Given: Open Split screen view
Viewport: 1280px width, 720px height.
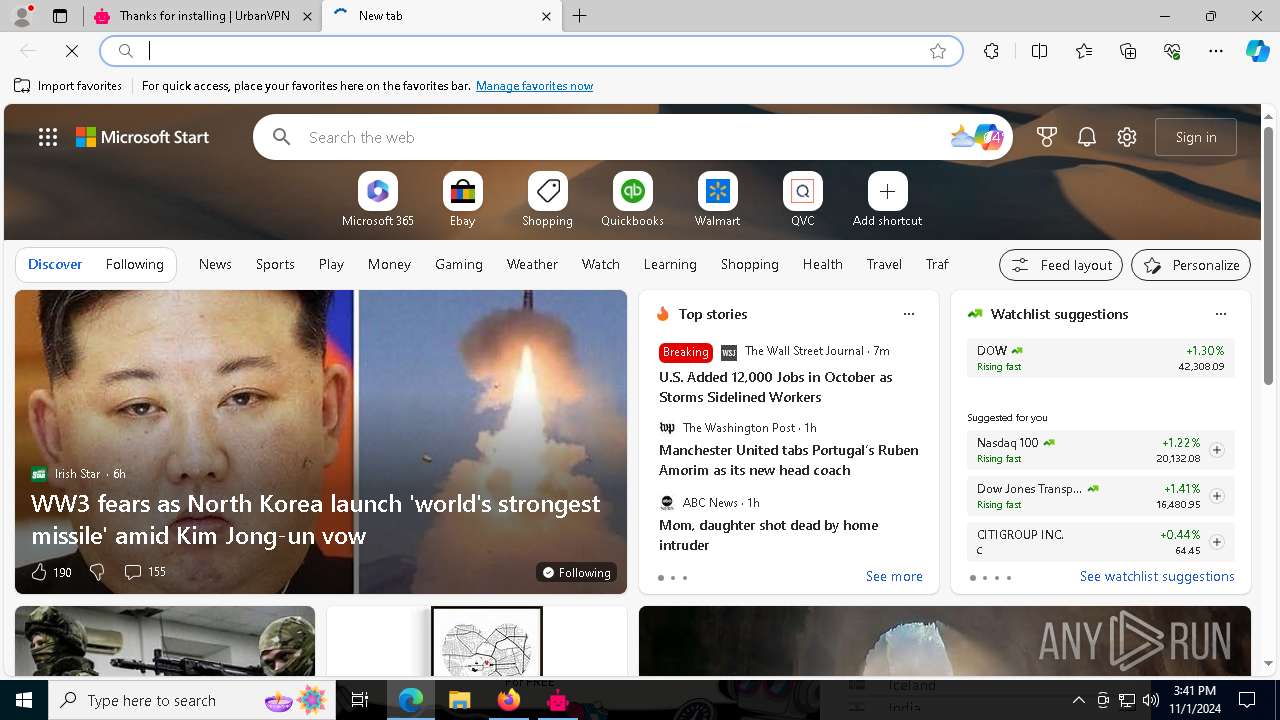Looking at the screenshot, I should (x=1039, y=51).
